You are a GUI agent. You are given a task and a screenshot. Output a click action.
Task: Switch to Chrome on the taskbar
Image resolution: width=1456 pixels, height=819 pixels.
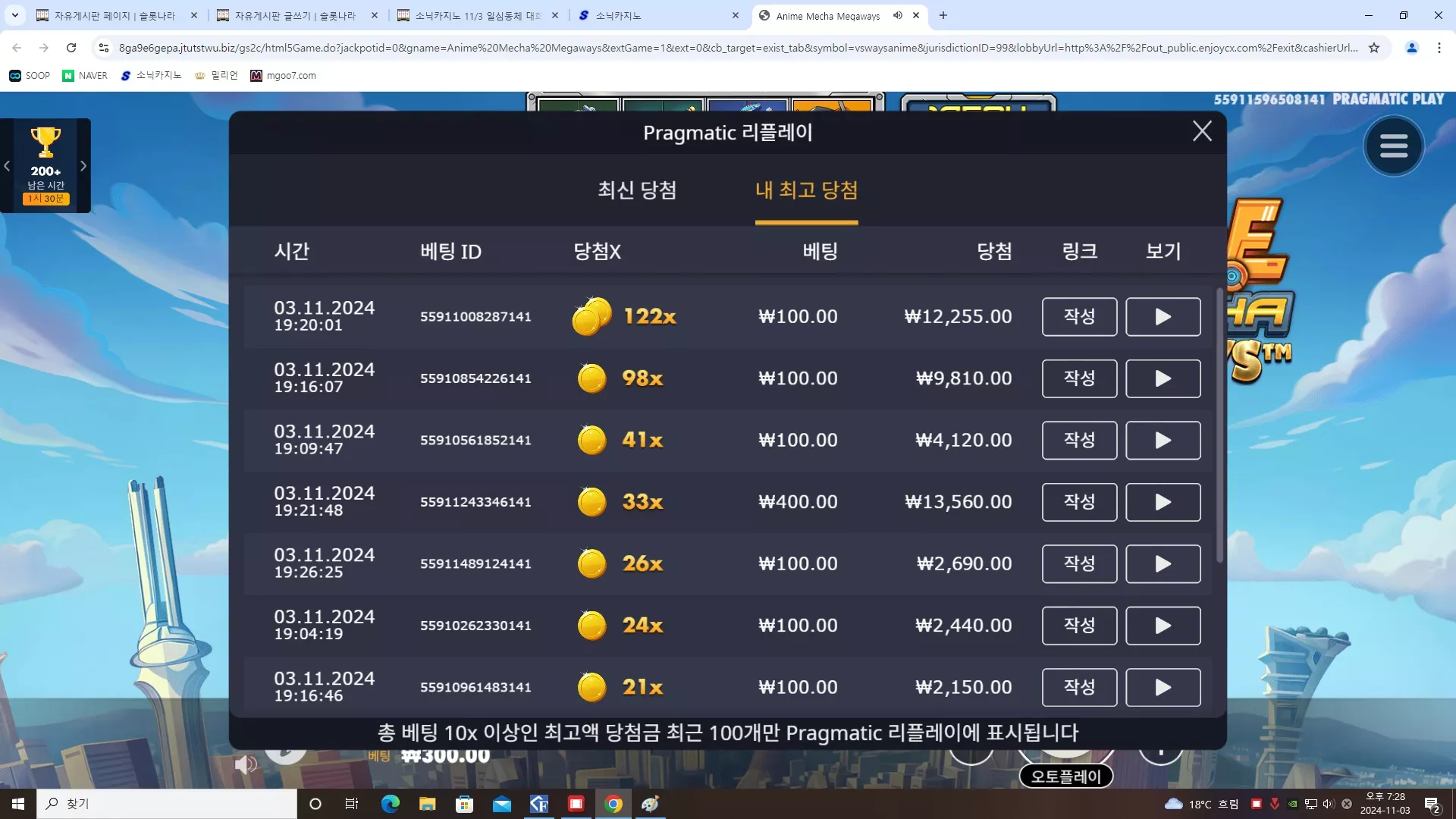[613, 804]
